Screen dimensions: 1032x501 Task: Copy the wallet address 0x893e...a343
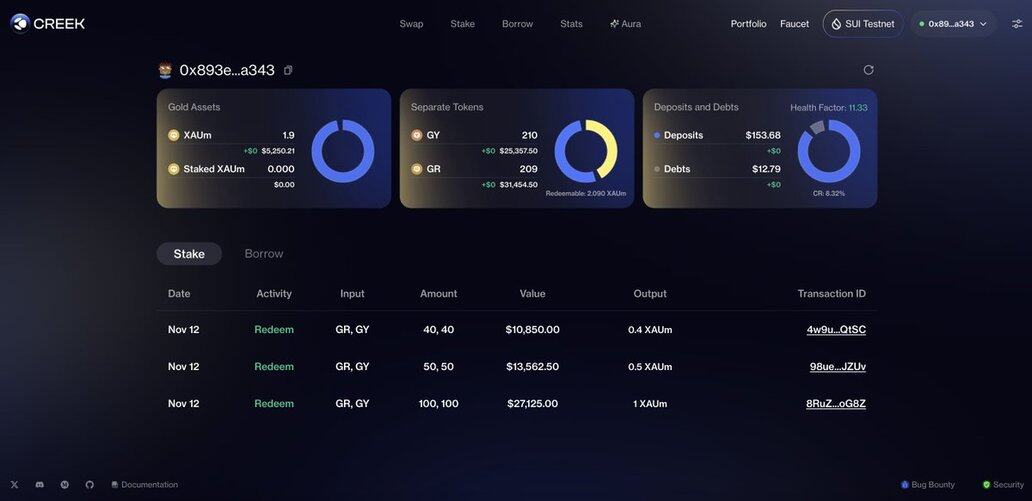pos(288,70)
